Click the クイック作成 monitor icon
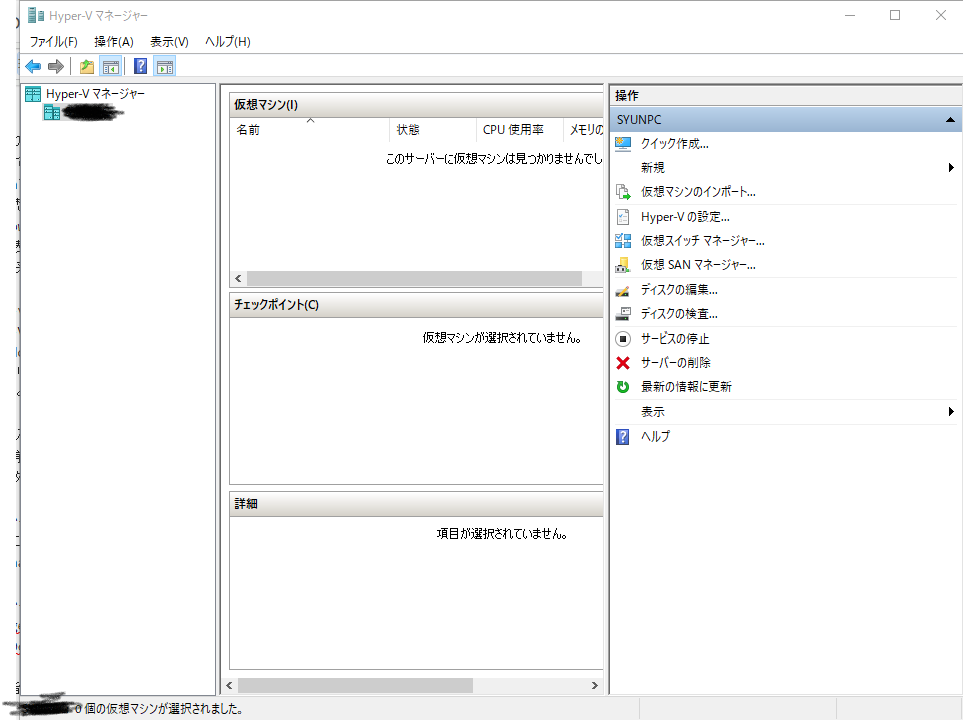Screen dimensions: 963x720 coord(623,144)
